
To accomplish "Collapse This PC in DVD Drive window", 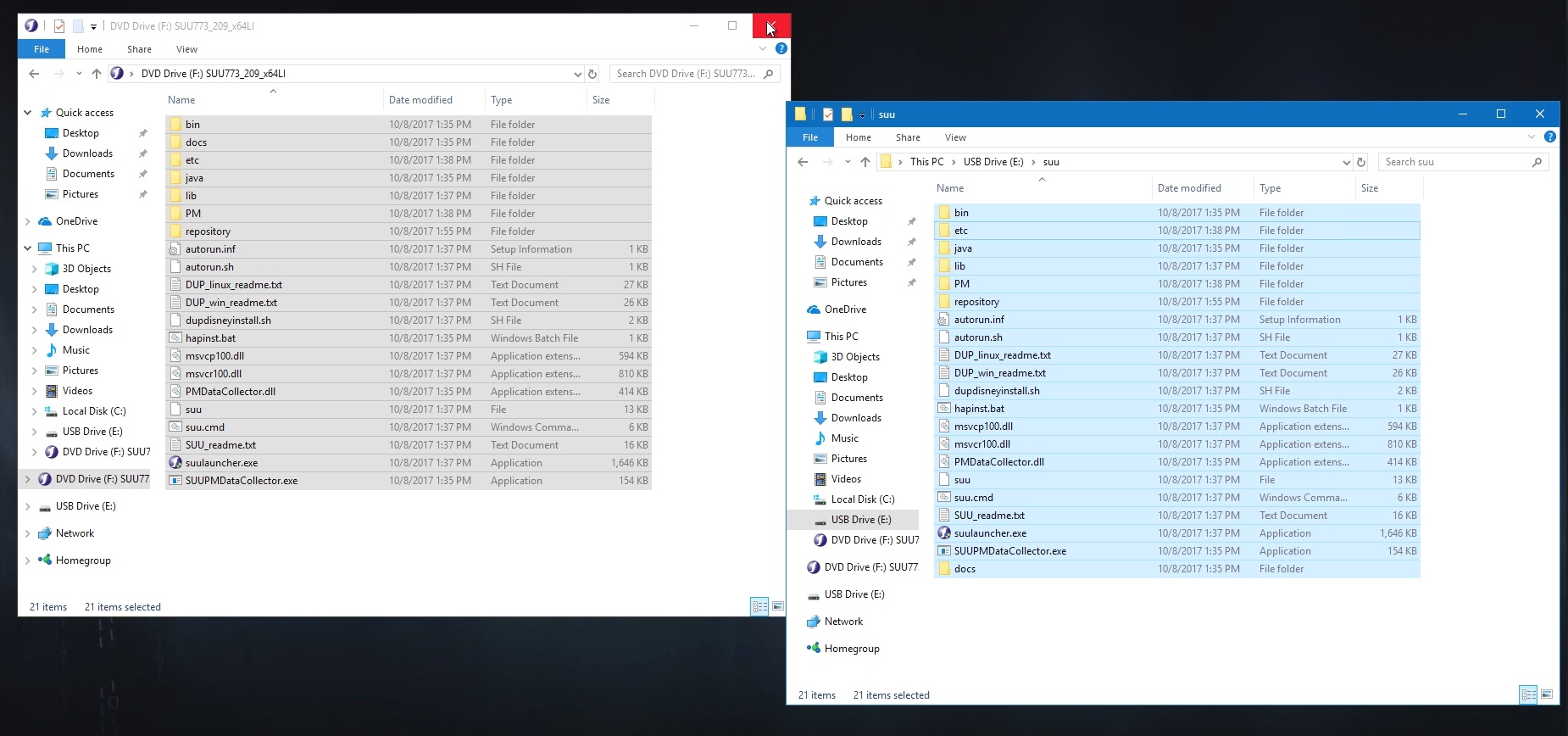I will pos(27,248).
